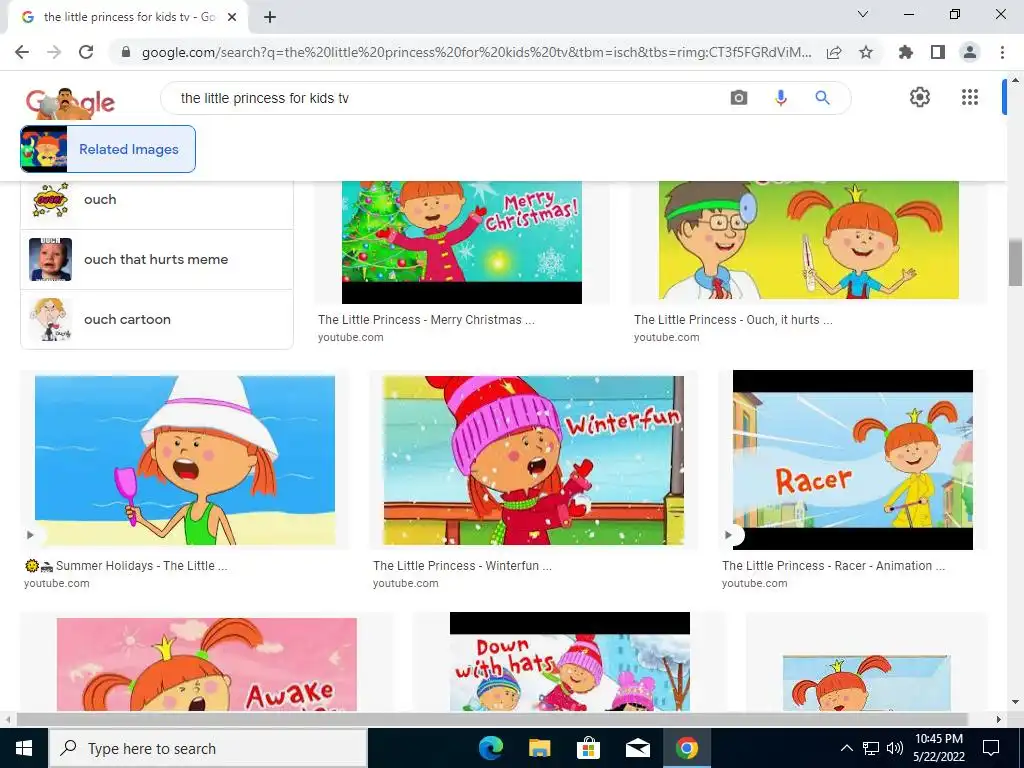Image resolution: width=1024 pixels, height=768 pixels.
Task: Click 'The Little Princess - Winterfun' title
Action: [x=462, y=566]
